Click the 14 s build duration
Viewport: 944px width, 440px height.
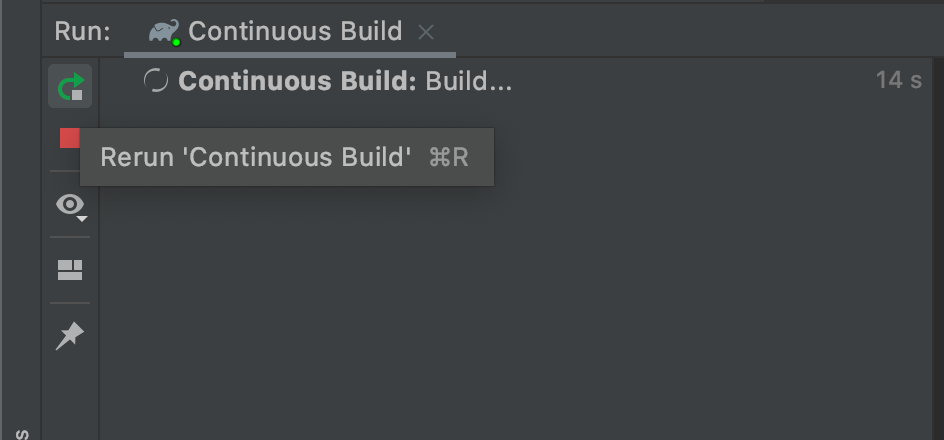coord(898,80)
